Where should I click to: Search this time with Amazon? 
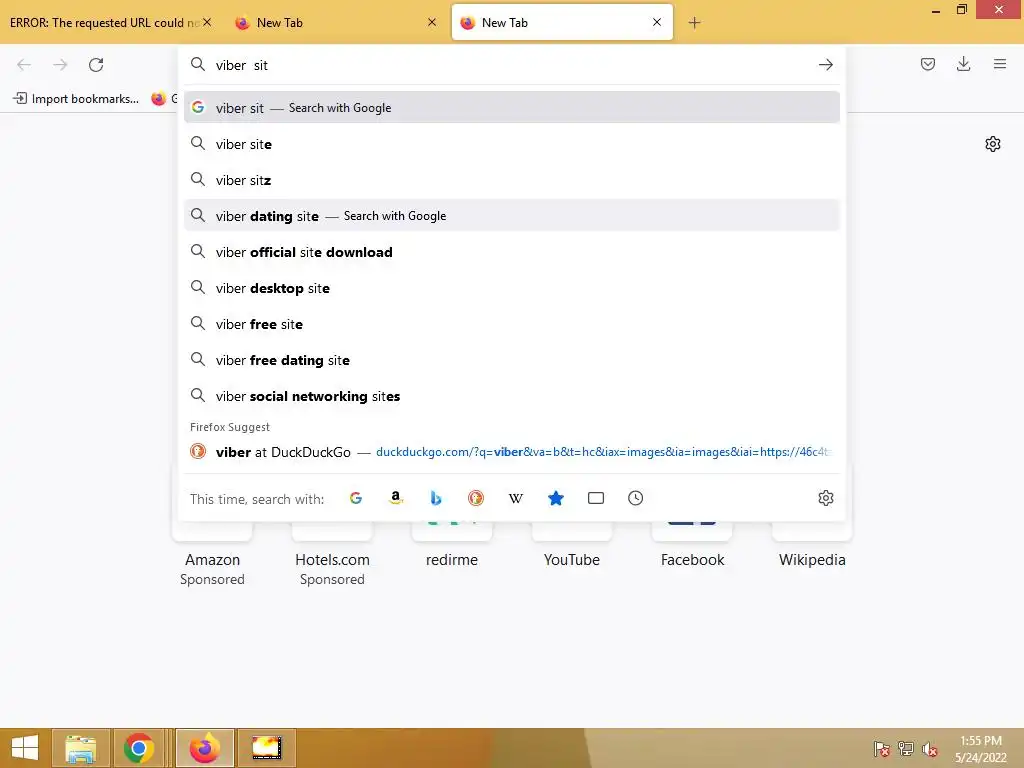click(x=396, y=498)
